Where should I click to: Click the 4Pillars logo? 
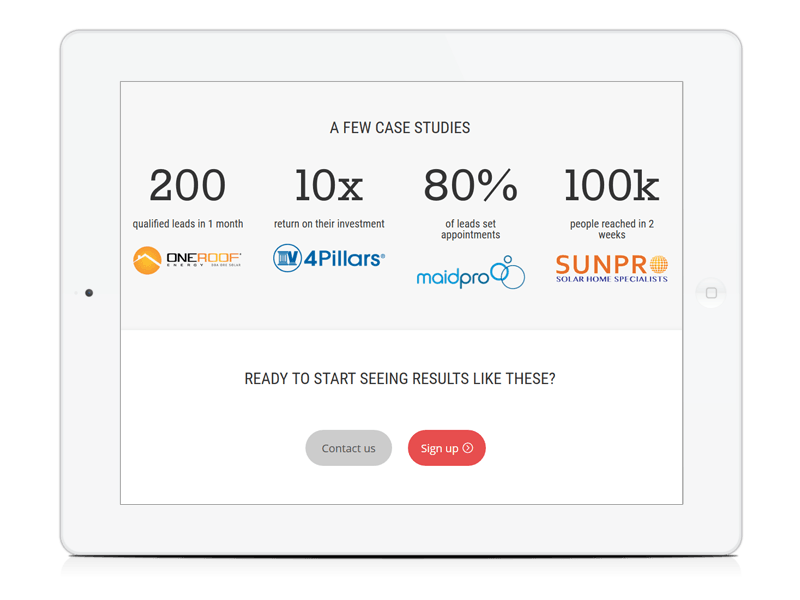pyautogui.click(x=329, y=258)
